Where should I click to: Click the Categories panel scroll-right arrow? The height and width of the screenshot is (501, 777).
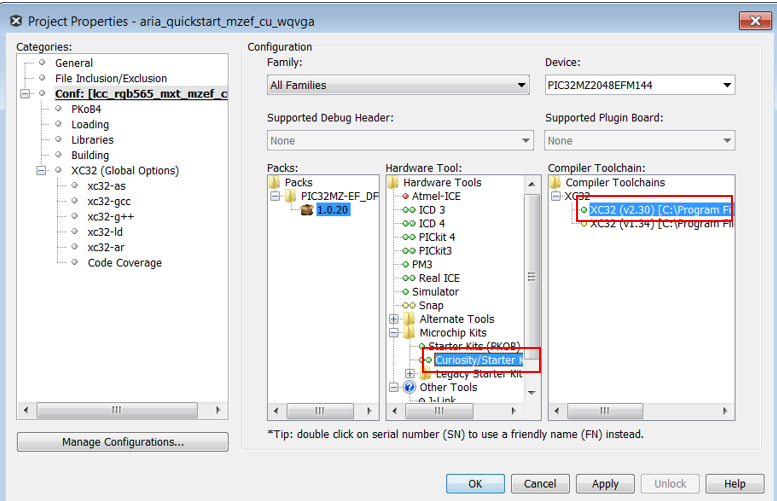click(x=218, y=410)
